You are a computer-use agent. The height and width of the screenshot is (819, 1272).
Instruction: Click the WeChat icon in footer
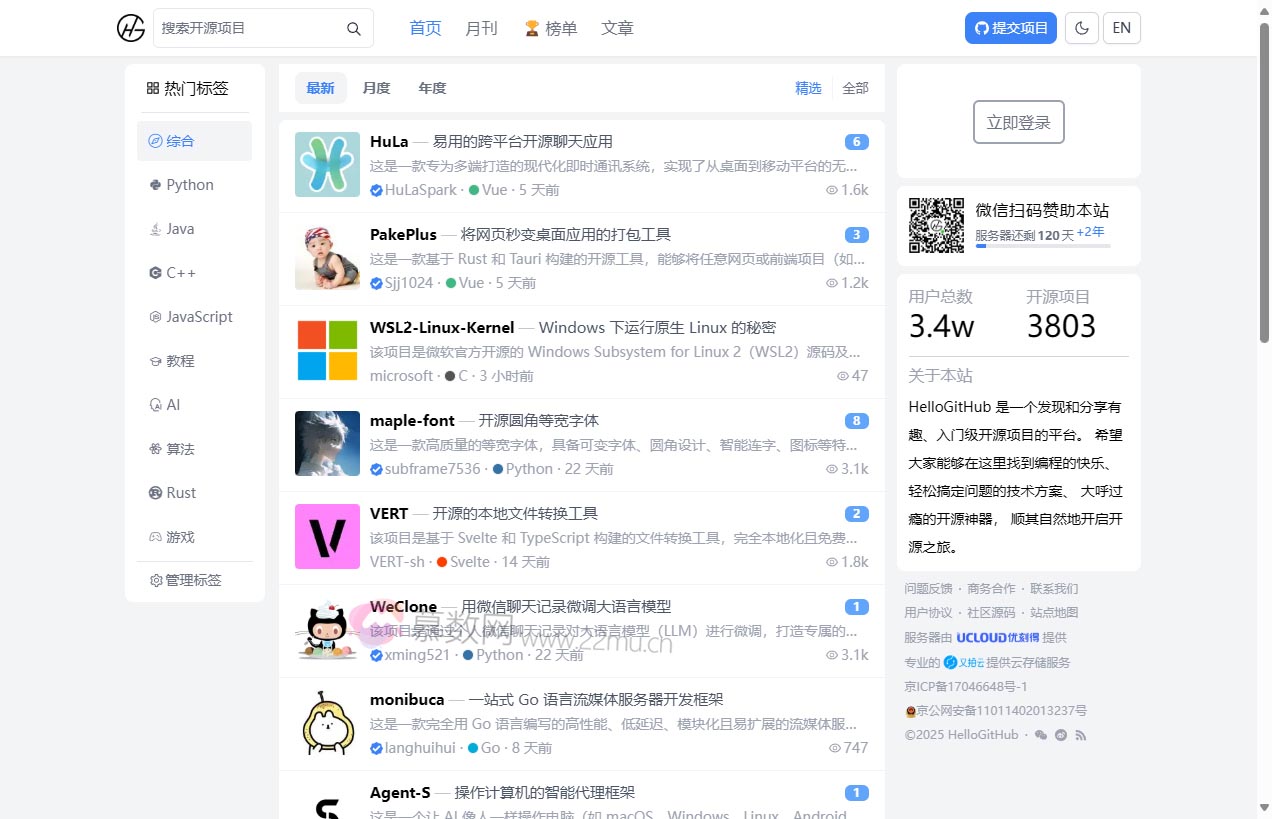click(1041, 735)
